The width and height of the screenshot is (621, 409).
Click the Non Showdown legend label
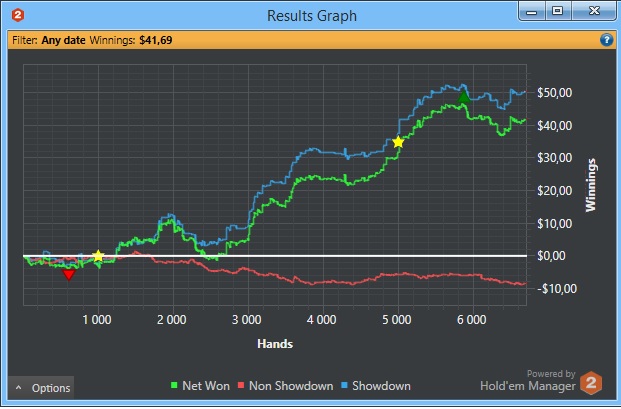[291, 386]
